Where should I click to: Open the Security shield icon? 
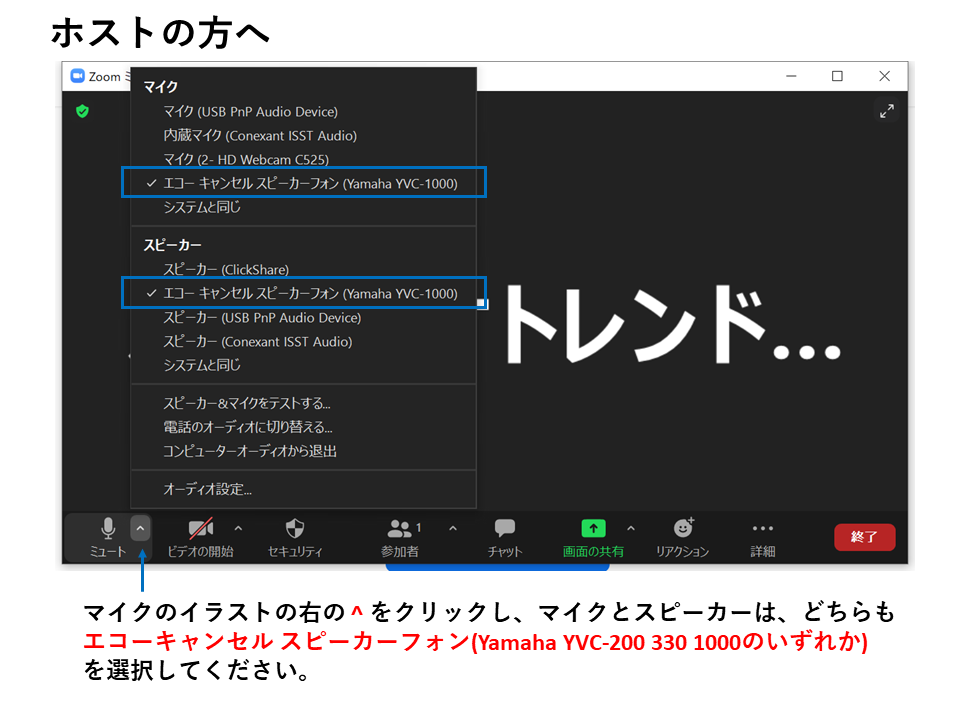[295, 528]
